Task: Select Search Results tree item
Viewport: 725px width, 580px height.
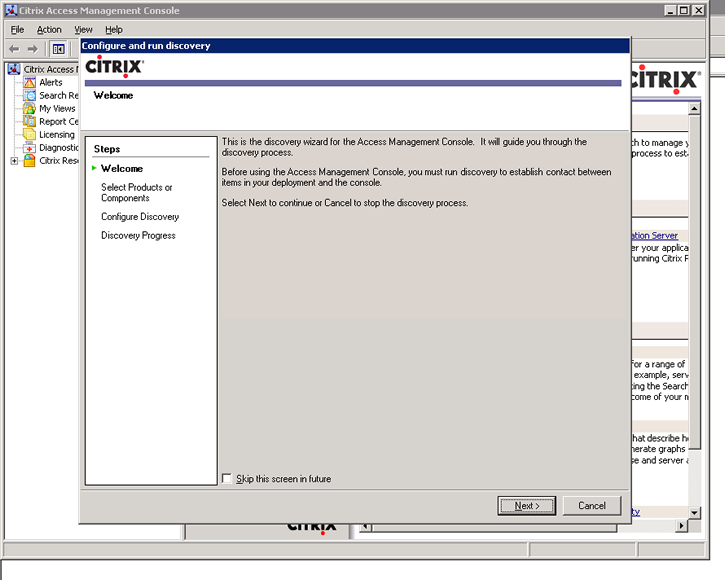Action: coord(59,95)
